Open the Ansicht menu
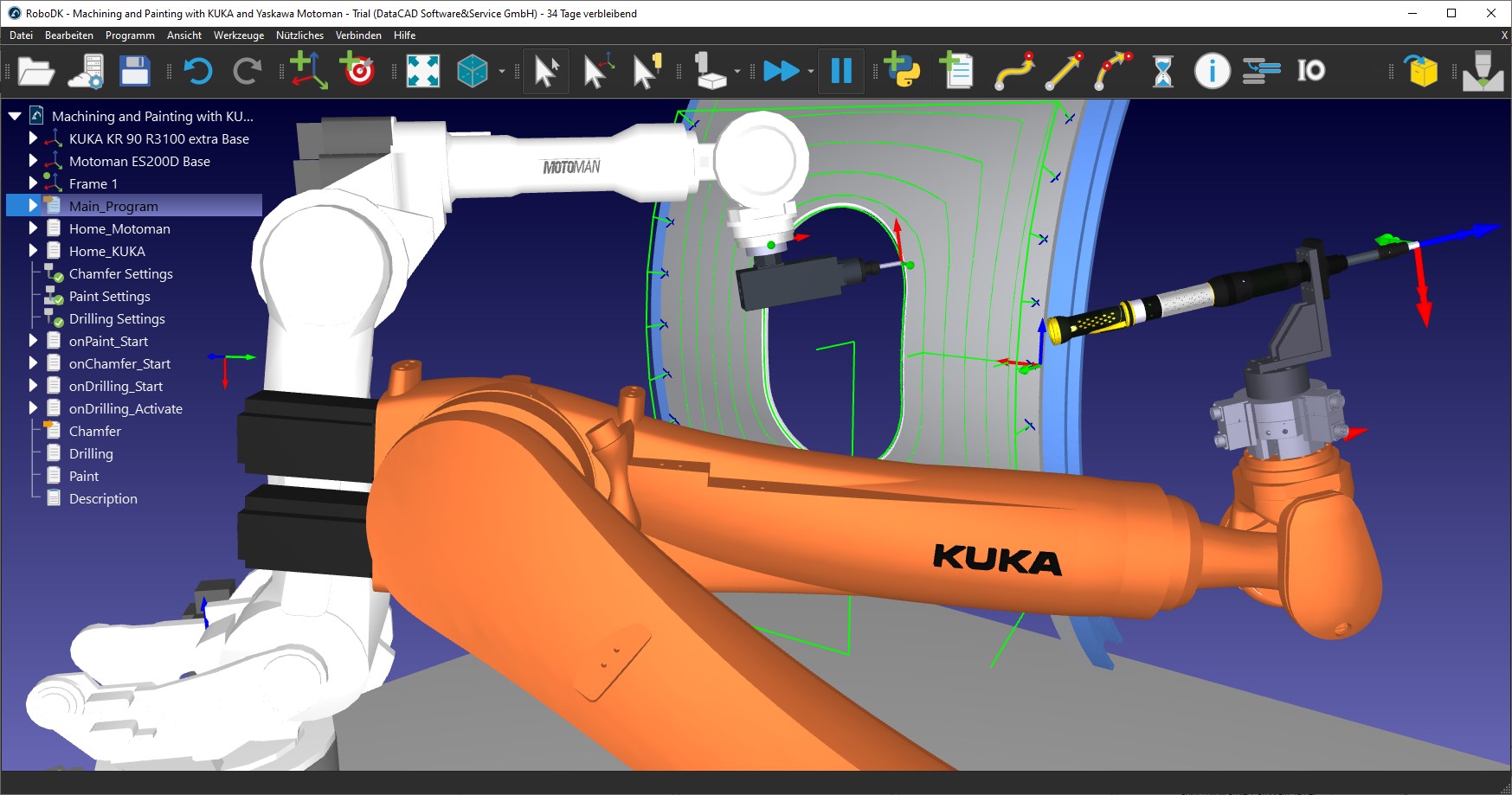This screenshot has width=1512, height=795. click(x=183, y=35)
